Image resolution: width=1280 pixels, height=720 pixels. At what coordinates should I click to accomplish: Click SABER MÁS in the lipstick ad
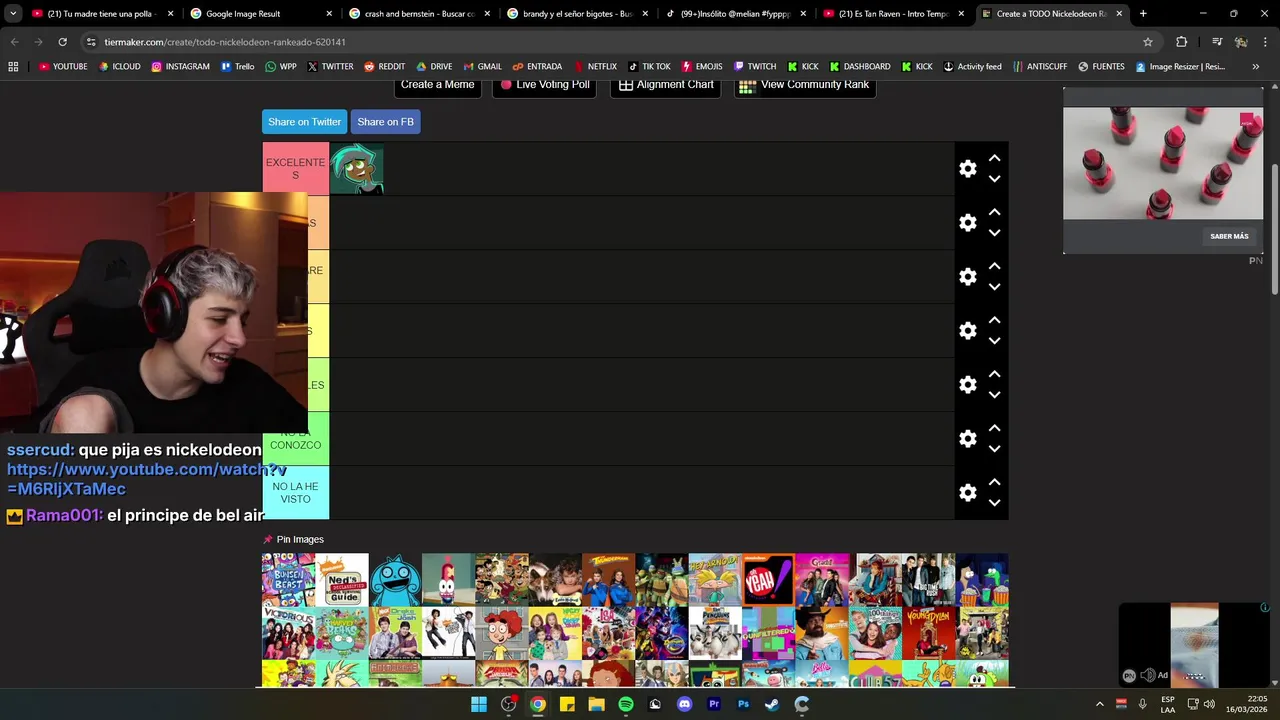tap(1229, 237)
